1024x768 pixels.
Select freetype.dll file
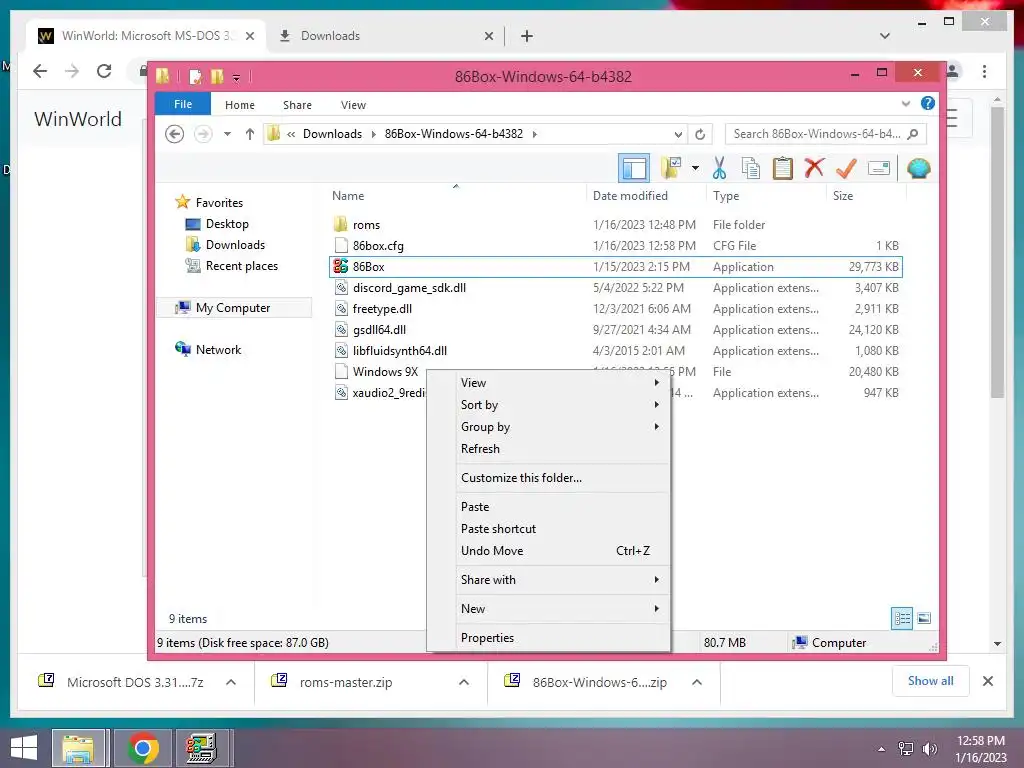pyautogui.click(x=382, y=308)
